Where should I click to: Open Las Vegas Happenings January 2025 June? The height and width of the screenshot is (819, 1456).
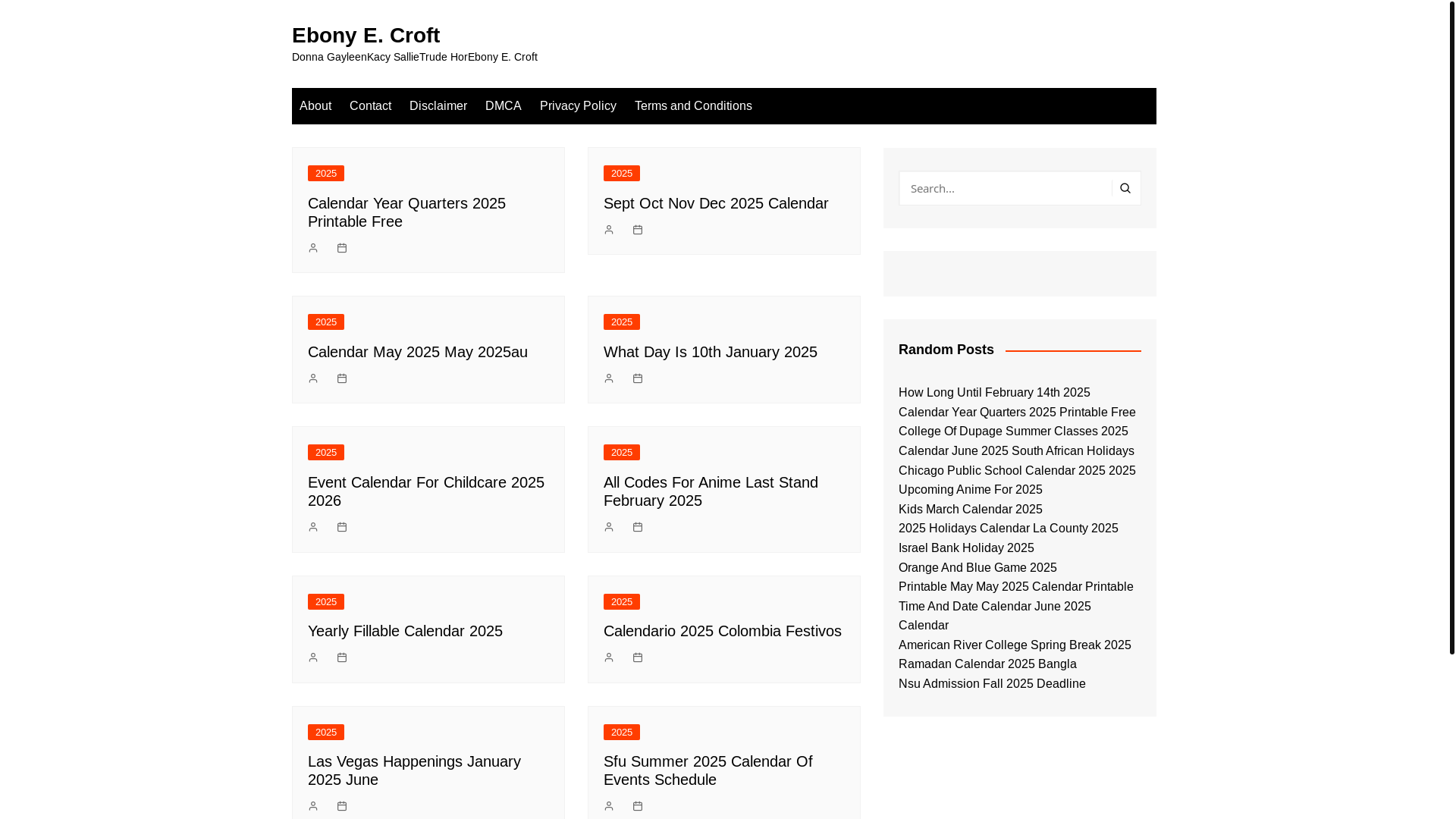(414, 770)
